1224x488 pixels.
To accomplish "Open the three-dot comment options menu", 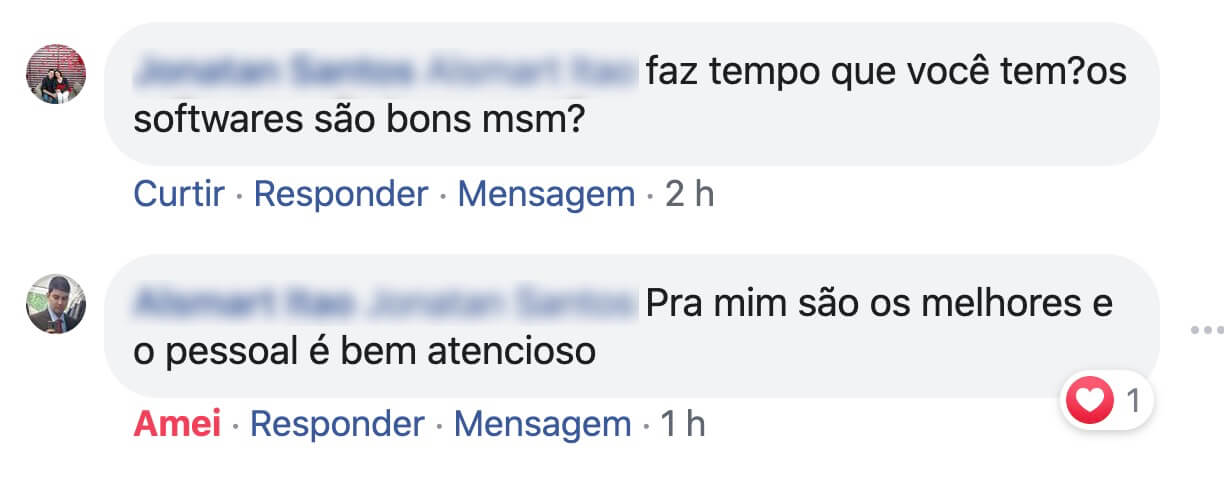I will pos(1207,329).
